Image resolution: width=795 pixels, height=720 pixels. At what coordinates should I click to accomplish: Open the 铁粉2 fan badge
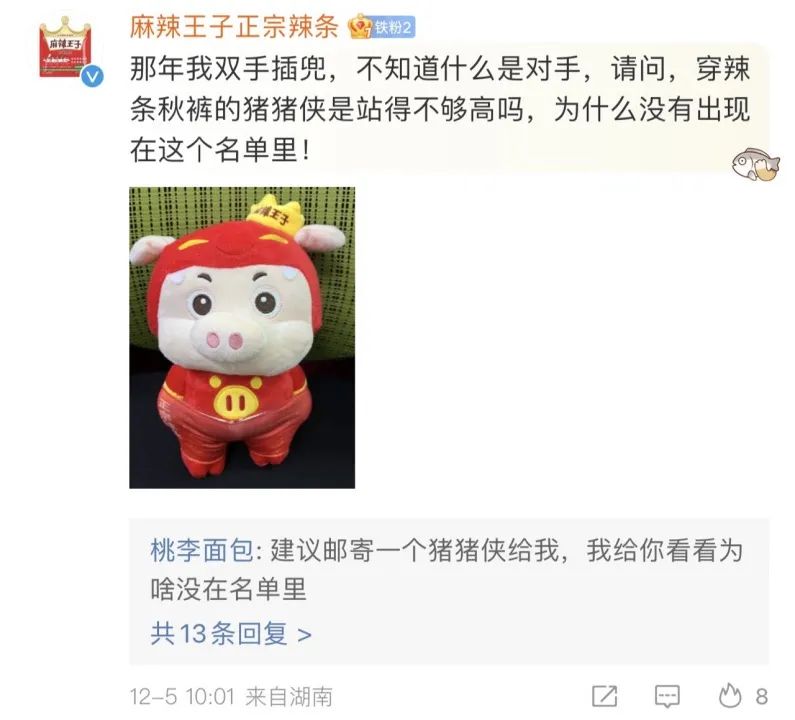tap(393, 27)
